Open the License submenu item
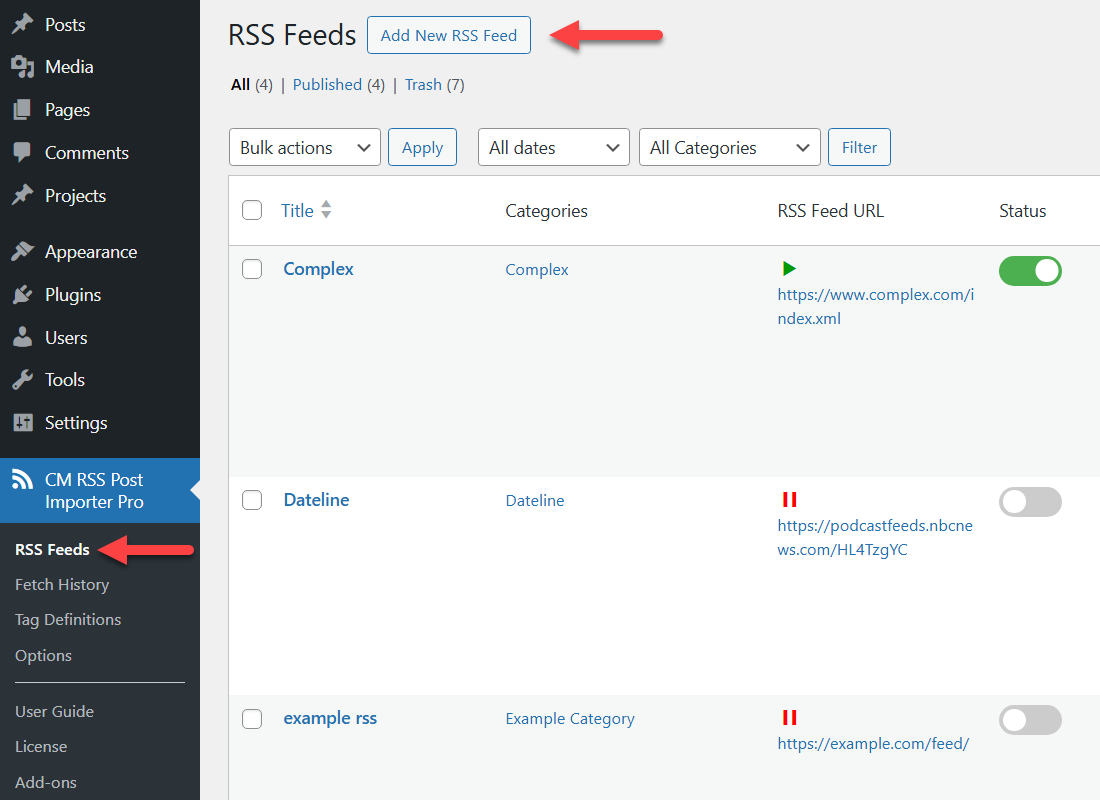Viewport: 1100px width, 800px height. click(41, 747)
